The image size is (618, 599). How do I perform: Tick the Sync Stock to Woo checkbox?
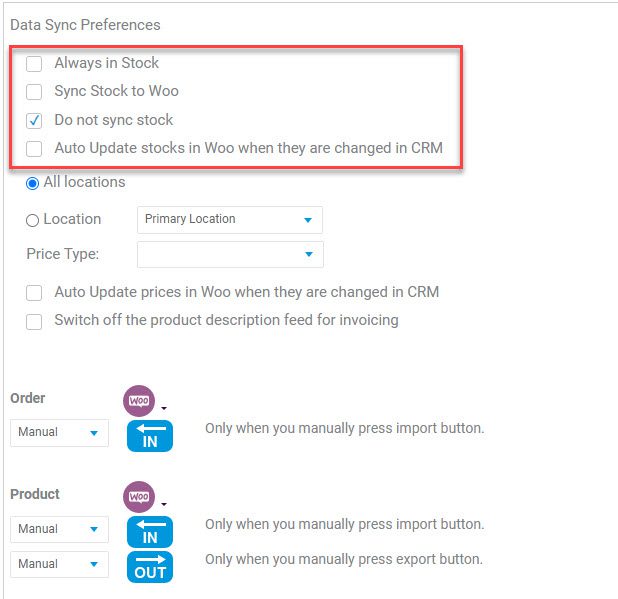[x=34, y=92]
